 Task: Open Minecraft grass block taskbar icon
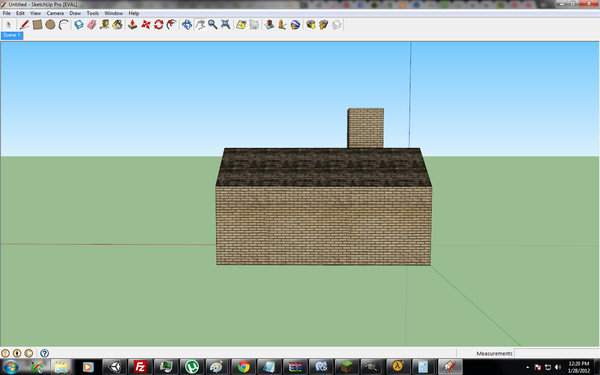[x=347, y=367]
